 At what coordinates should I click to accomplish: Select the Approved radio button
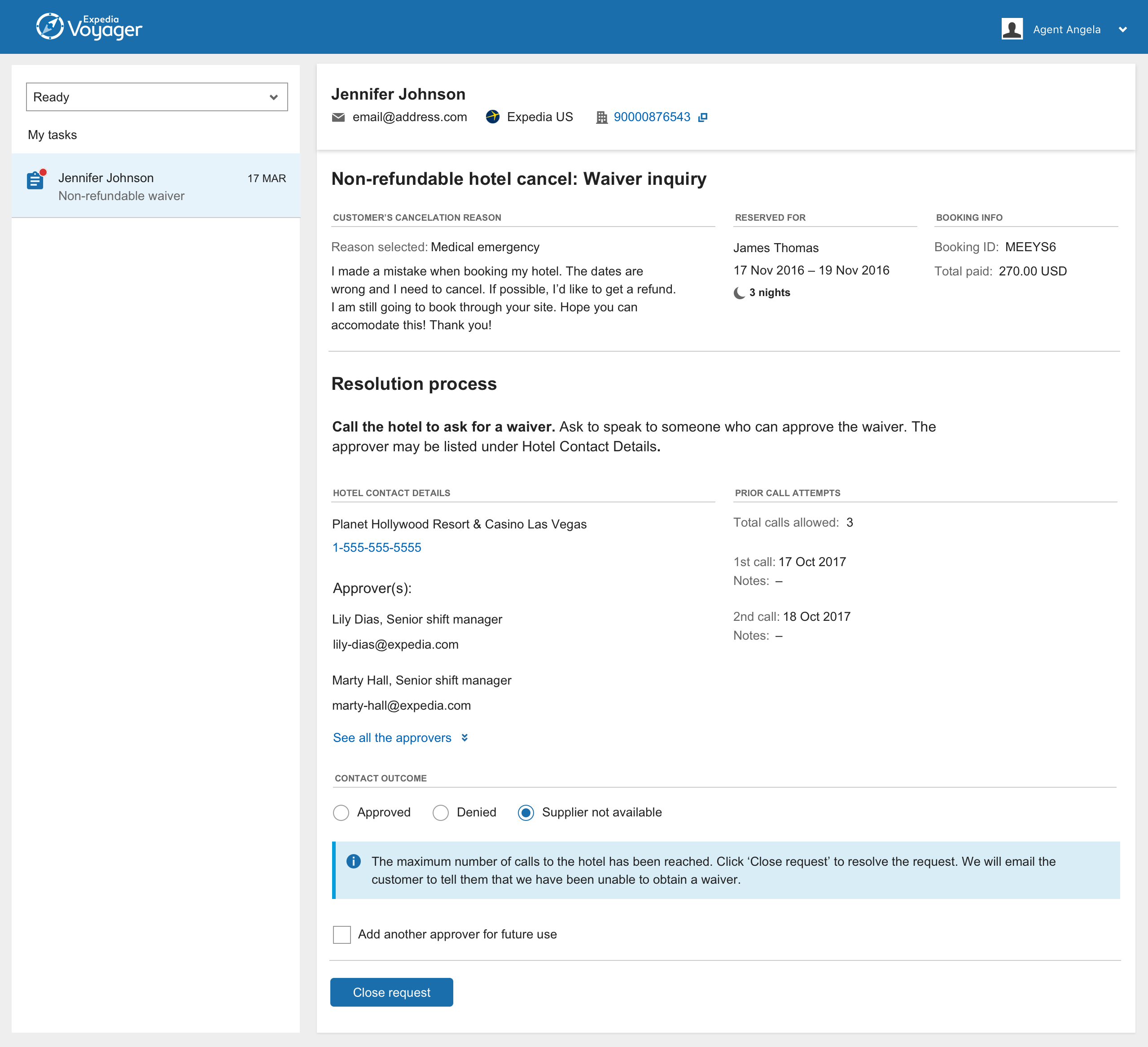click(341, 812)
